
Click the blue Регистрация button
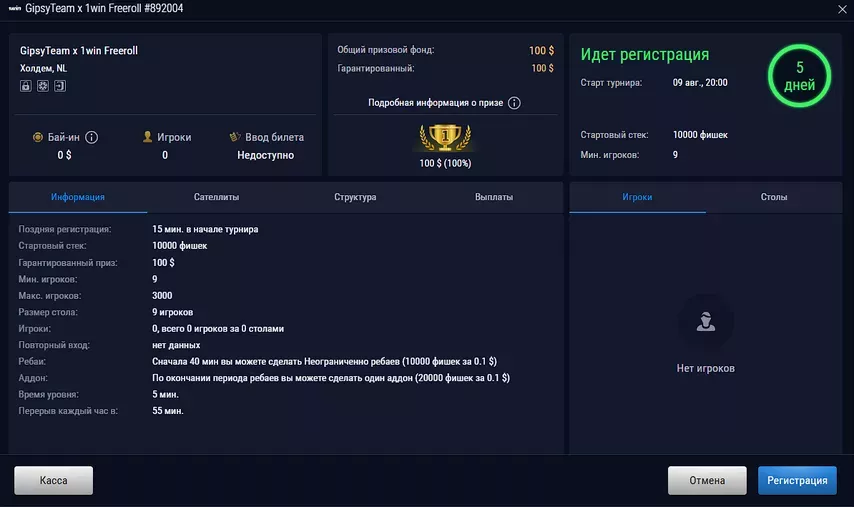[x=797, y=480]
